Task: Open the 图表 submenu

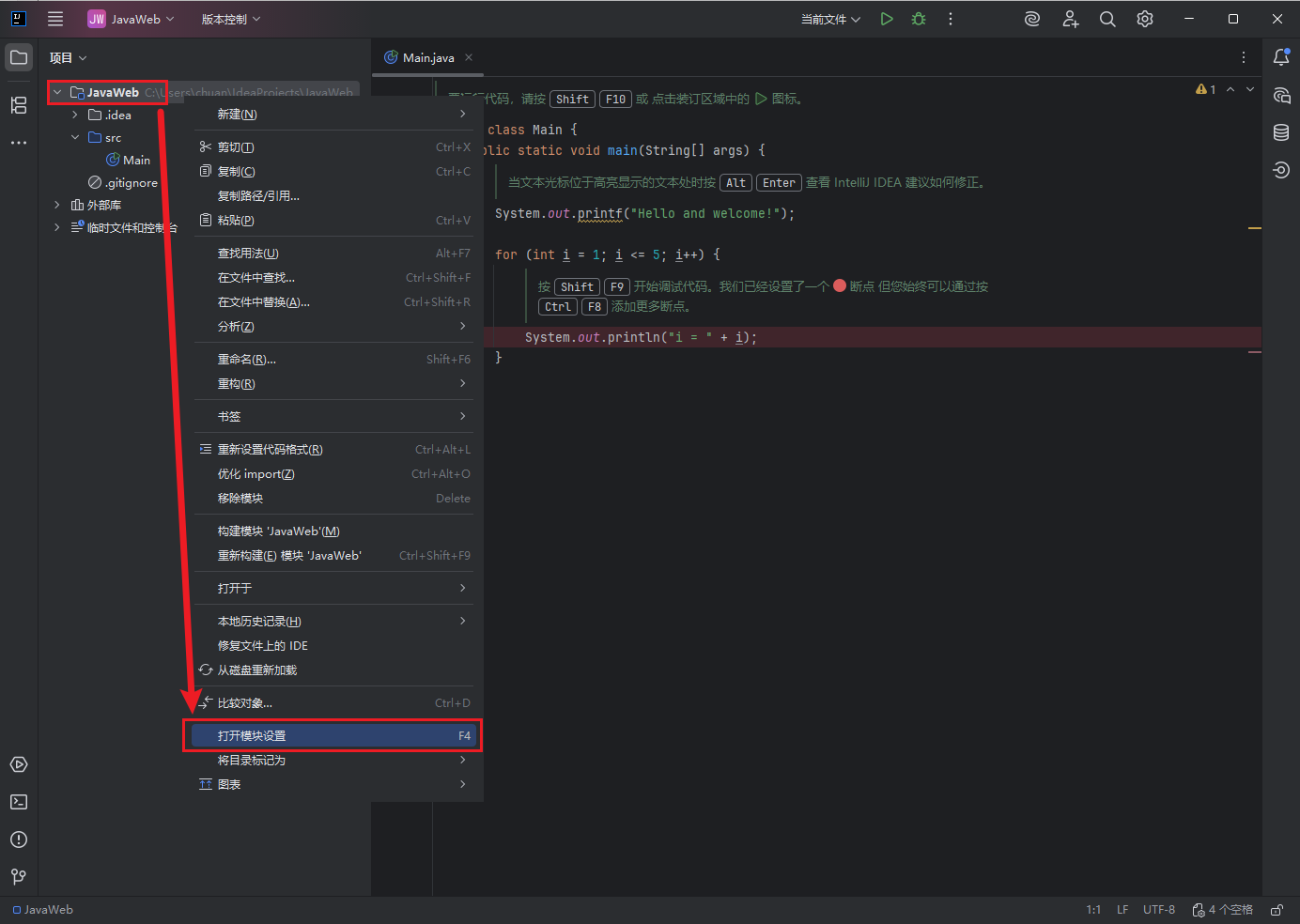Action: (333, 785)
